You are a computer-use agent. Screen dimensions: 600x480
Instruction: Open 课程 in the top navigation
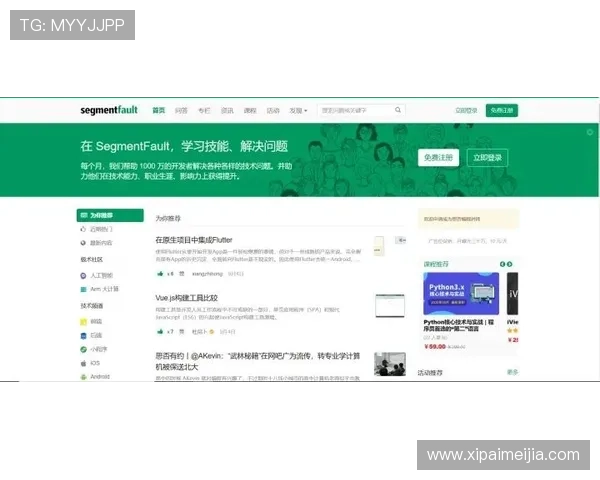pyautogui.click(x=250, y=111)
